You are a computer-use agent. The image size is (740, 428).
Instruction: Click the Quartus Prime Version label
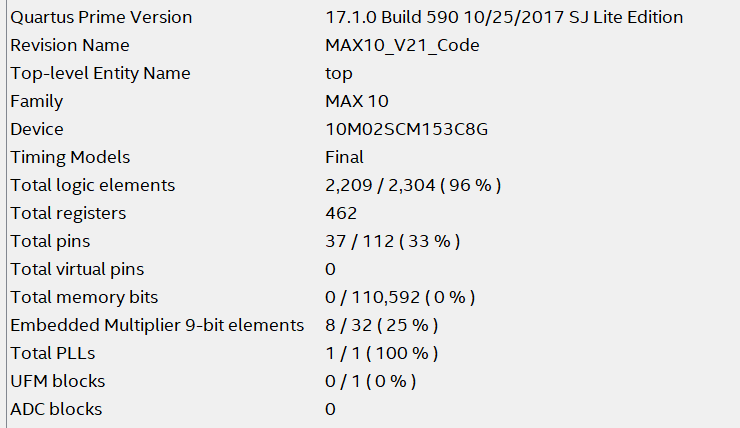tap(101, 17)
